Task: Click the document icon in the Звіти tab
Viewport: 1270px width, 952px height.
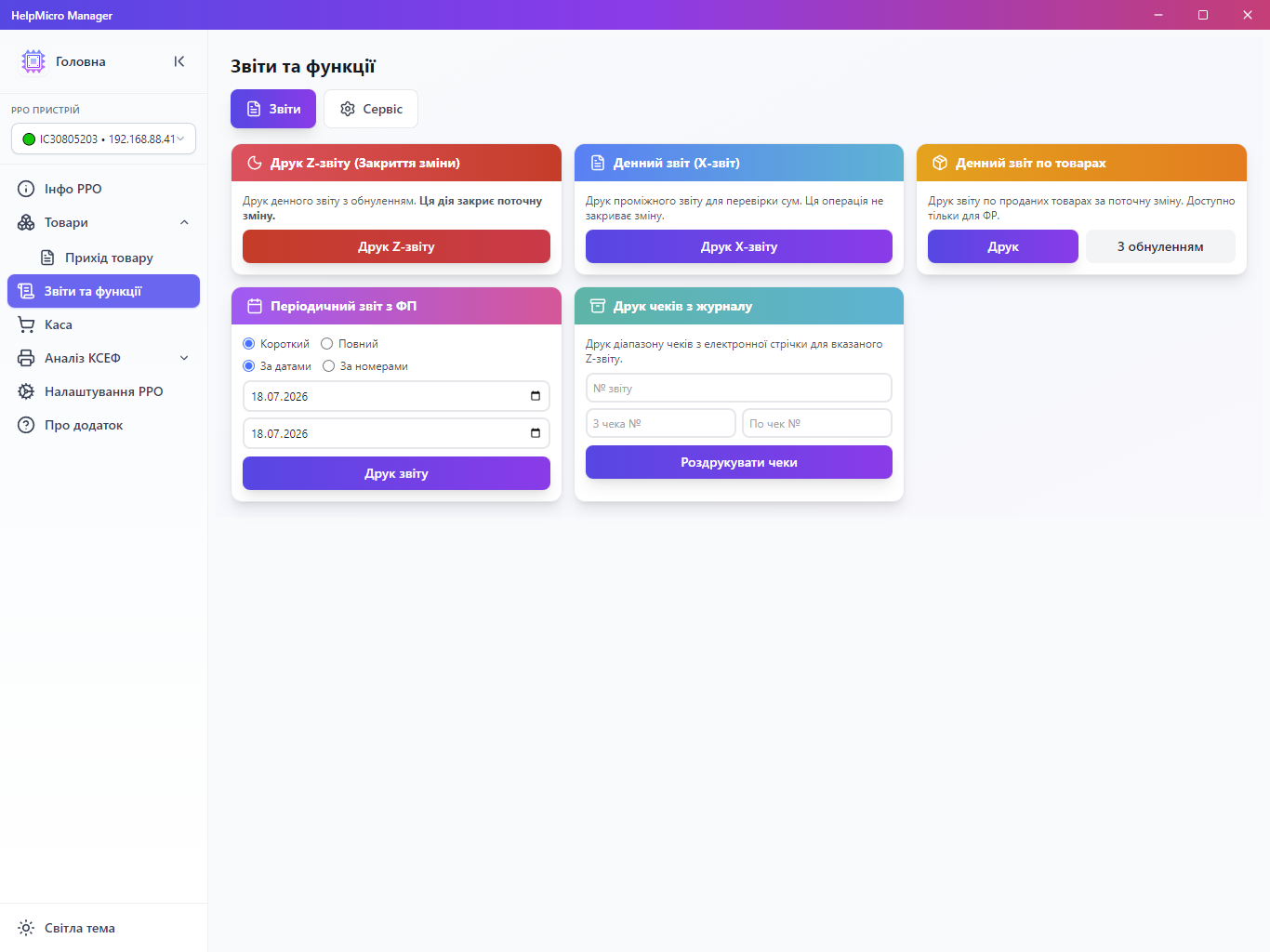Action: pos(254,109)
